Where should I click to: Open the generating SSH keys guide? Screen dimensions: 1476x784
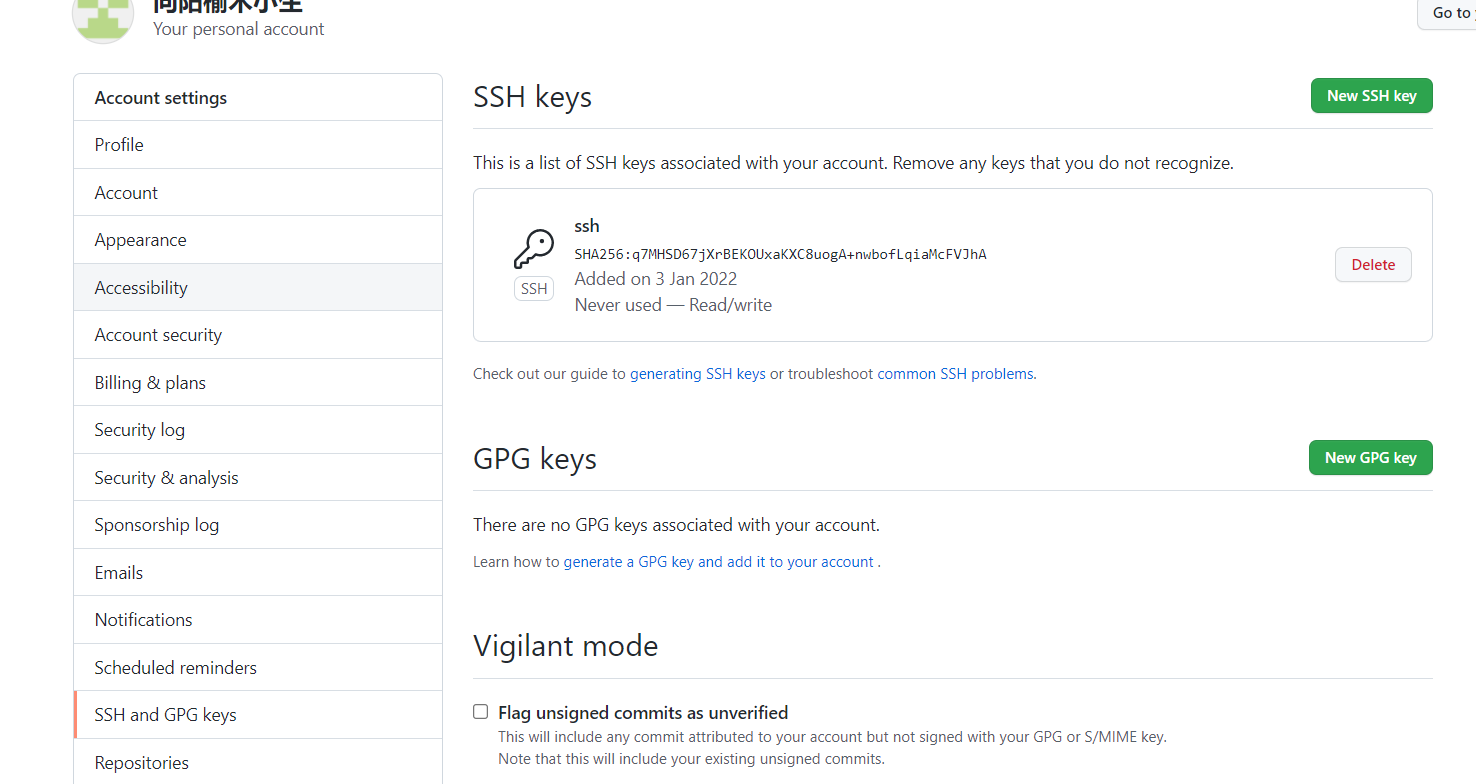[x=697, y=374]
